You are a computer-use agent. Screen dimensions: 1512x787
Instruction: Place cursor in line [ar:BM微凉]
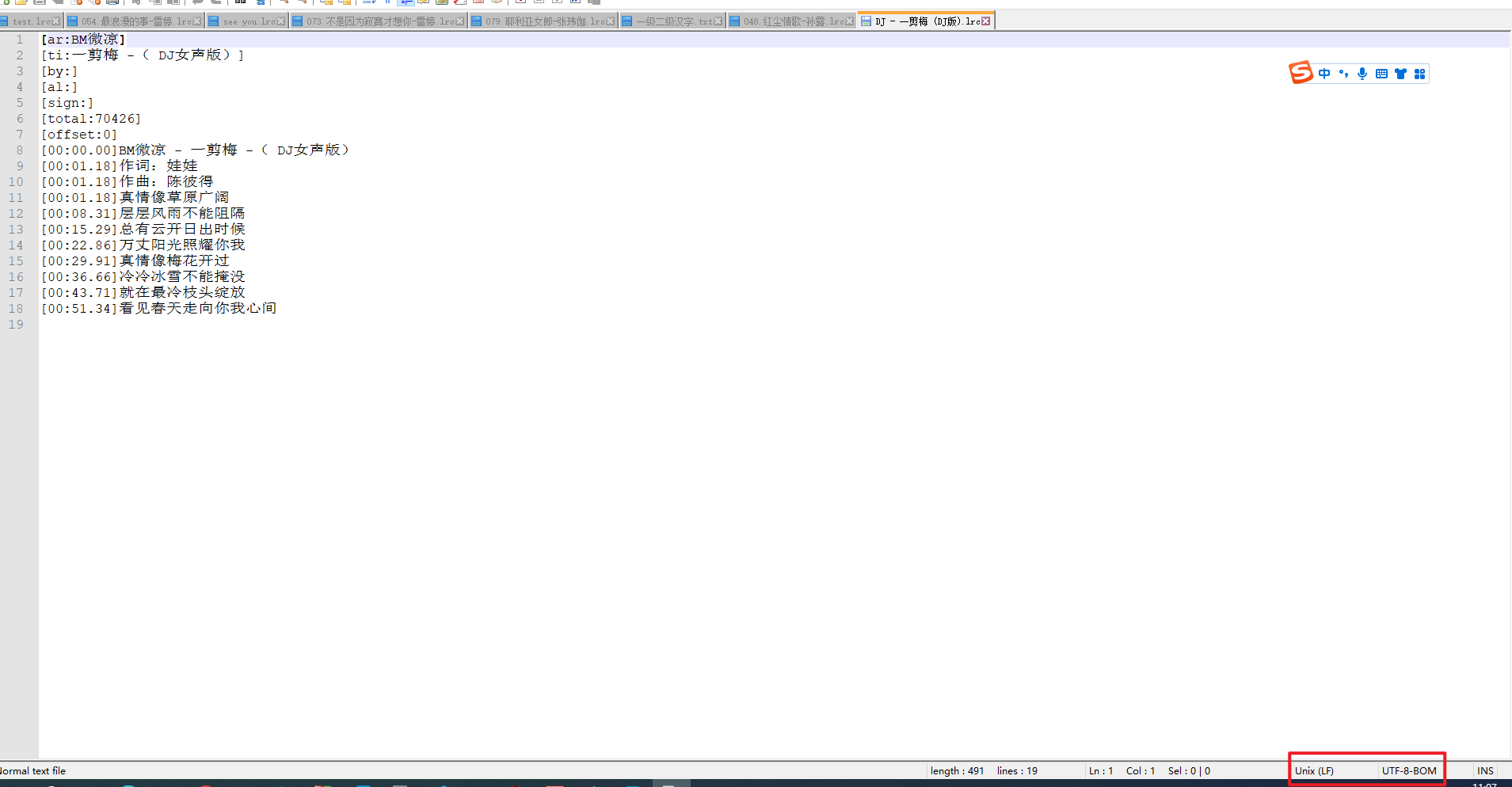(83, 40)
